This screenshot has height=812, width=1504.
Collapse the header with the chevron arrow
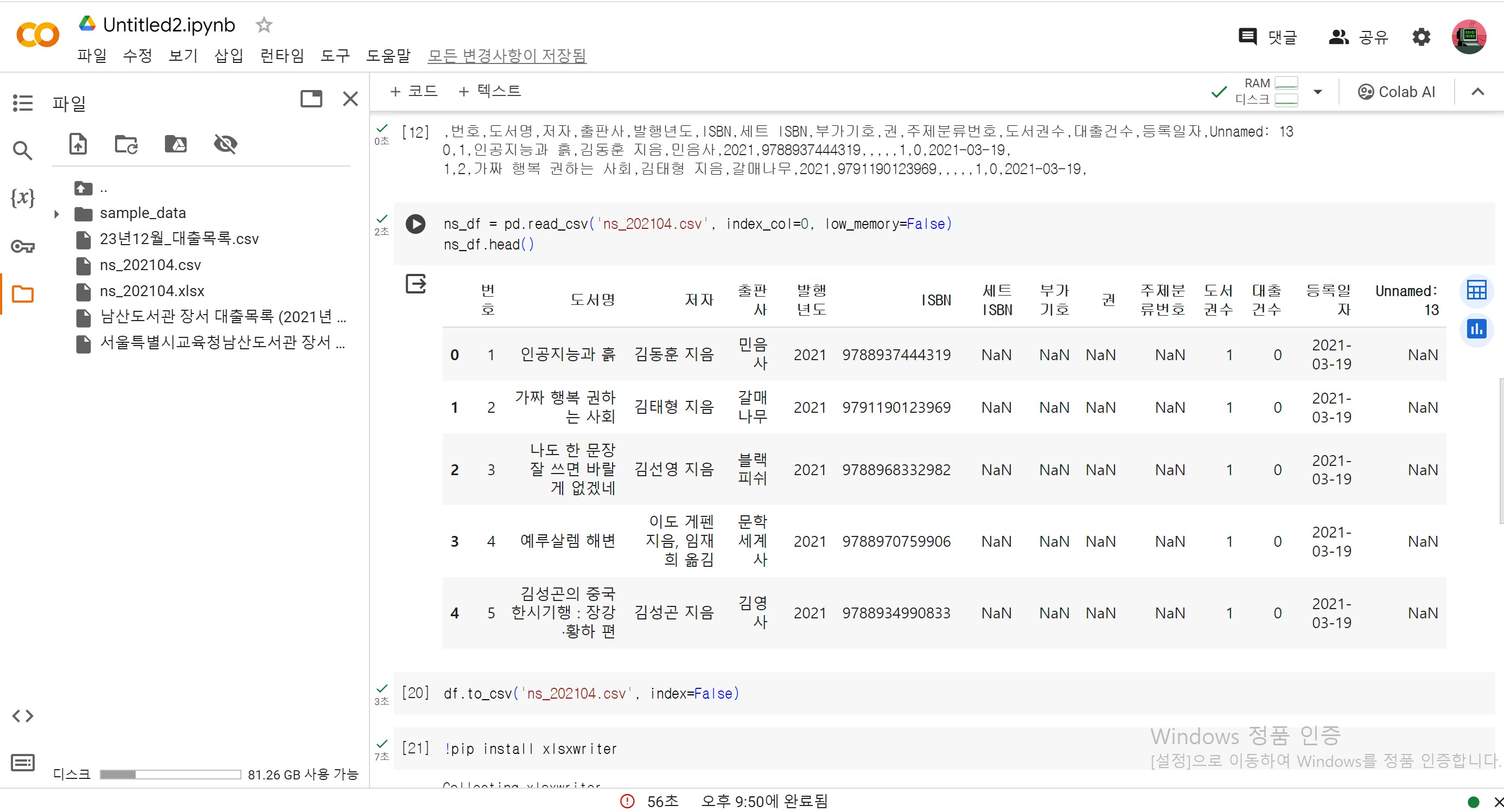[x=1478, y=92]
